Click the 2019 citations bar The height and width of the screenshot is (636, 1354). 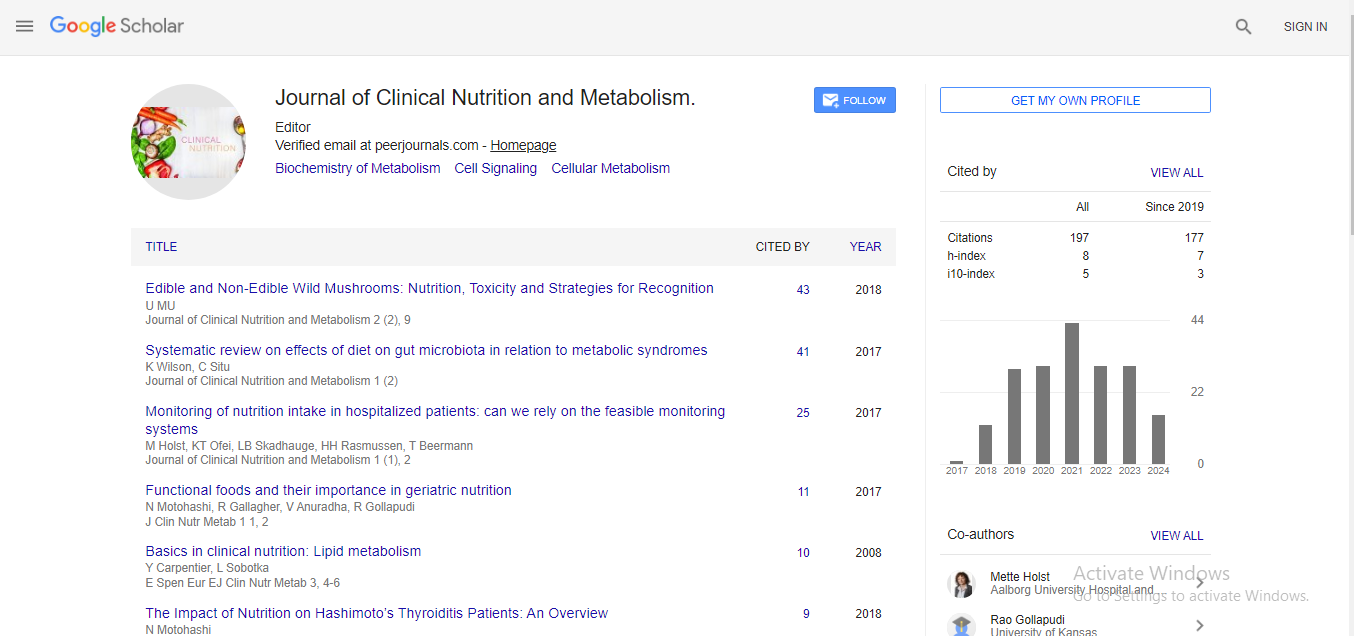point(1014,416)
